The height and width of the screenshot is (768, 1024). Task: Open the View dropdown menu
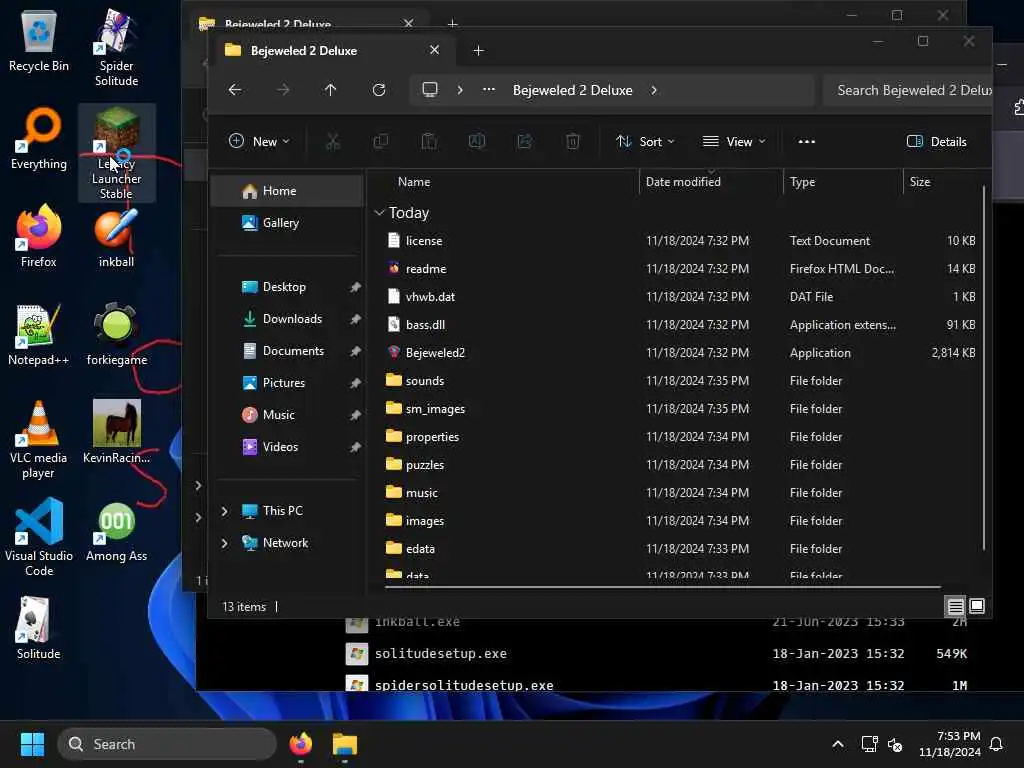click(x=733, y=141)
